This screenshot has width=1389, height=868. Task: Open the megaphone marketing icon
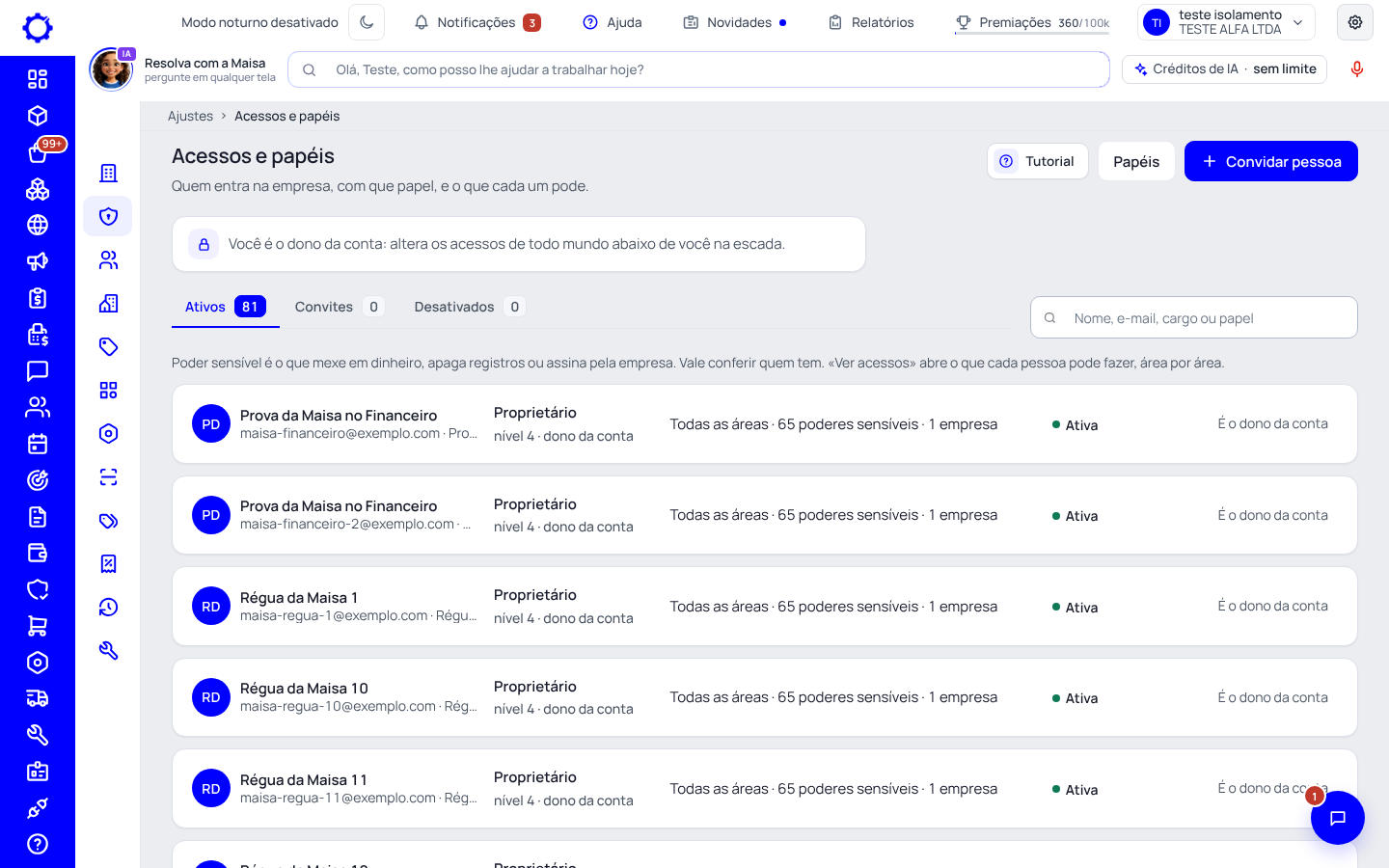(38, 261)
